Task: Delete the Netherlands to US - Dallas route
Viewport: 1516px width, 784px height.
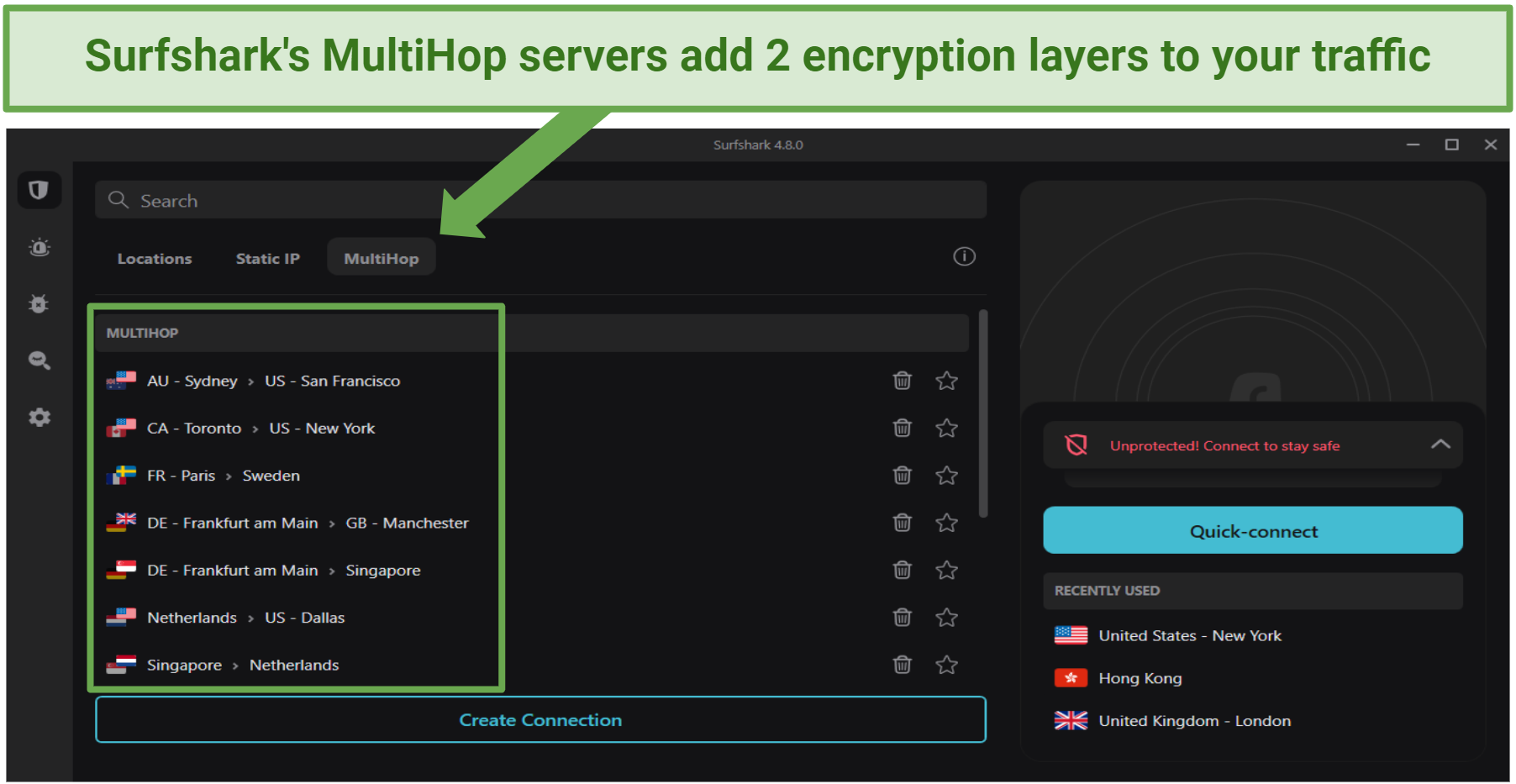Action: [903, 618]
